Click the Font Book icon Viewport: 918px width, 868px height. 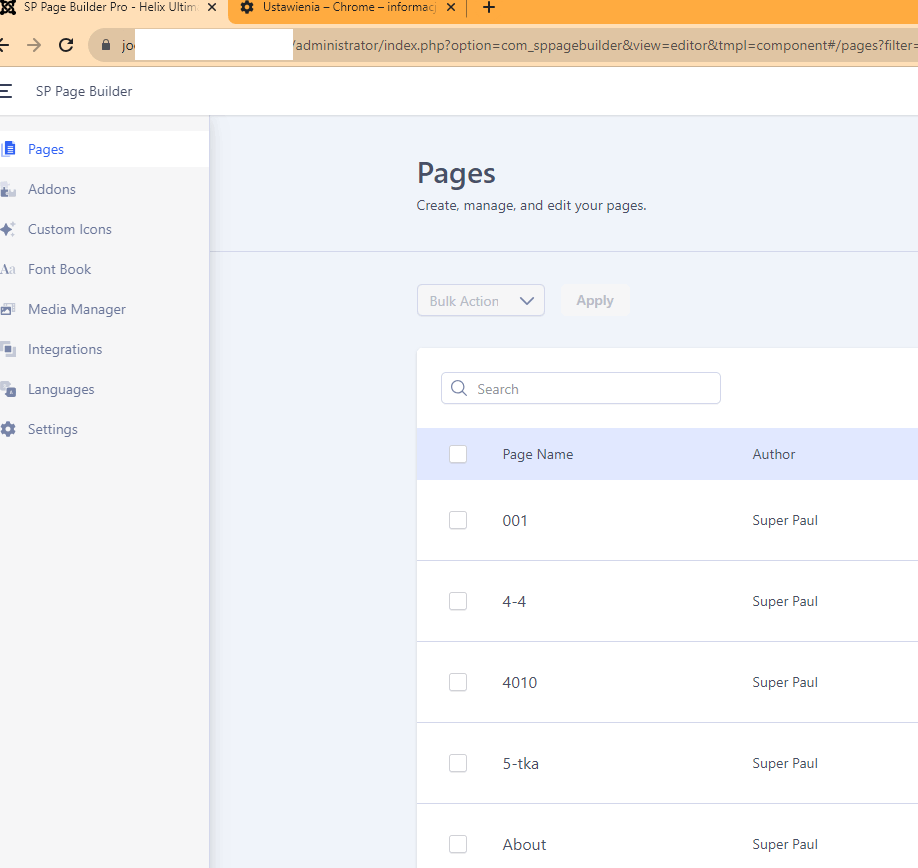coord(8,269)
